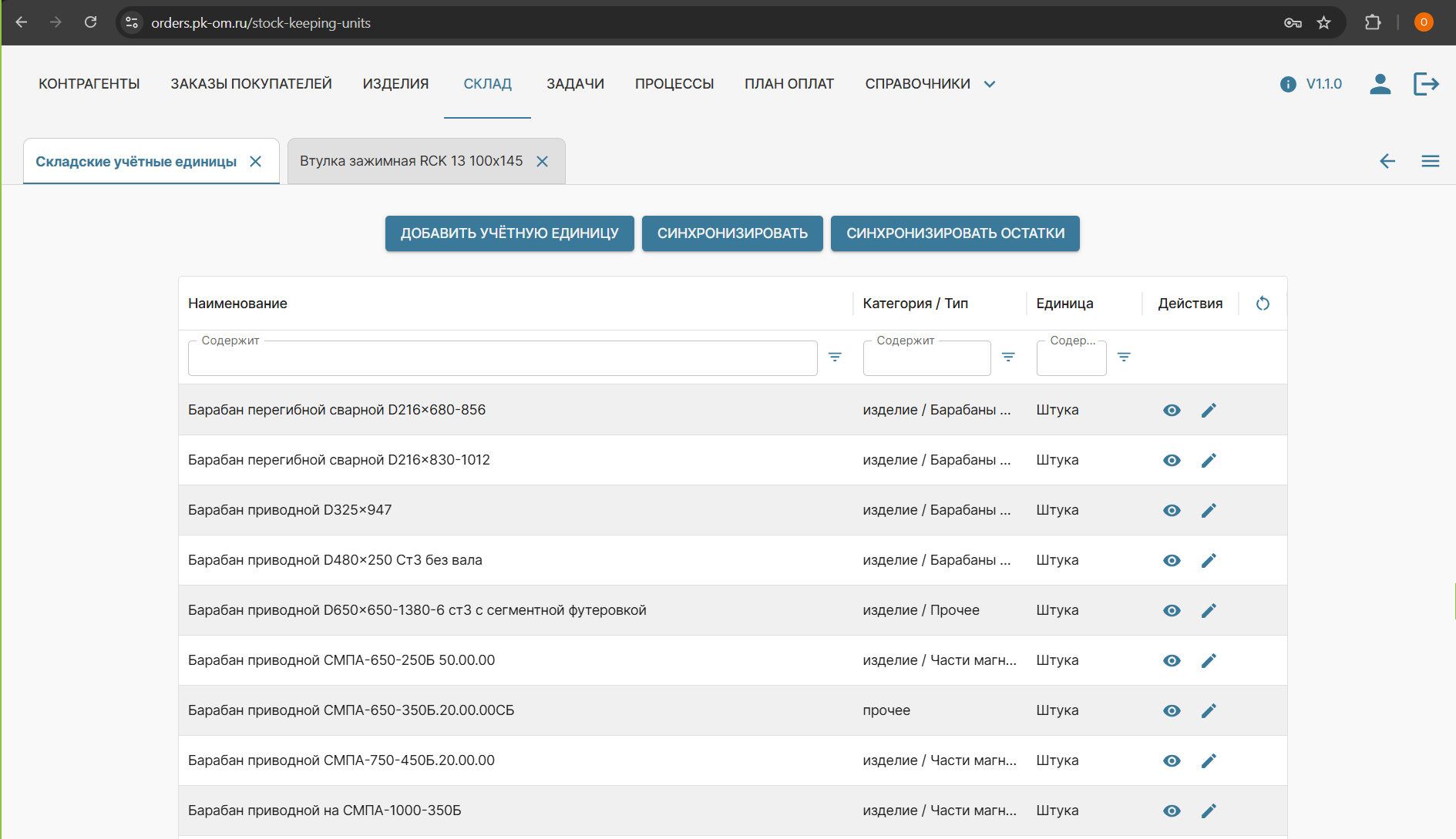Click the table refresh icon
This screenshot has height=839, width=1456.
[x=1262, y=304]
